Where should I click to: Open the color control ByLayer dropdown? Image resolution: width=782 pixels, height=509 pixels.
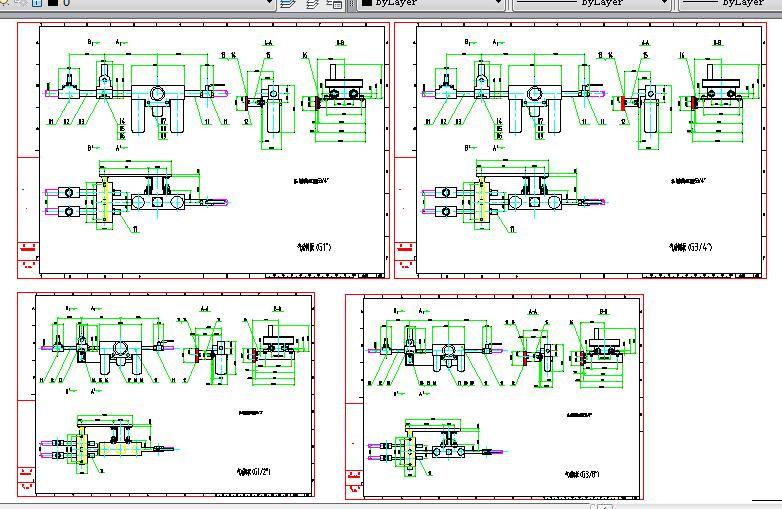[x=432, y=2]
